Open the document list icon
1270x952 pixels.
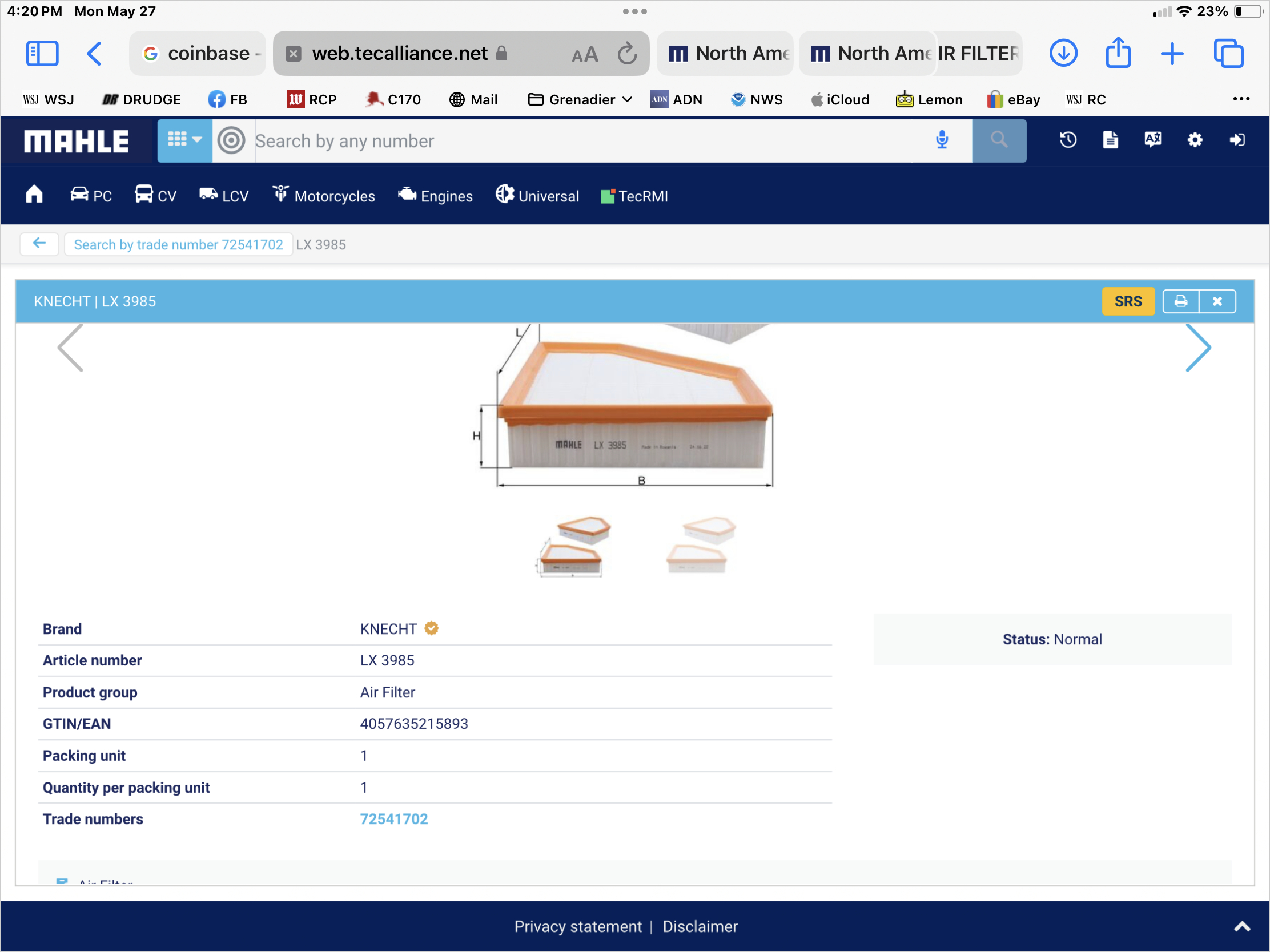click(1110, 140)
